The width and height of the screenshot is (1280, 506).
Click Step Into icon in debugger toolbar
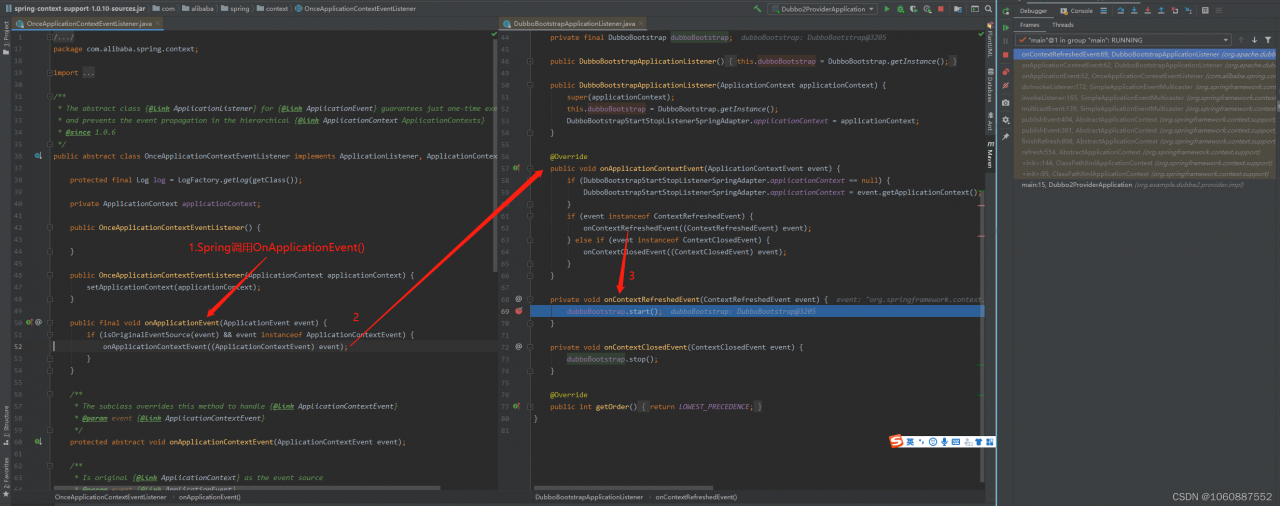click(x=1134, y=11)
